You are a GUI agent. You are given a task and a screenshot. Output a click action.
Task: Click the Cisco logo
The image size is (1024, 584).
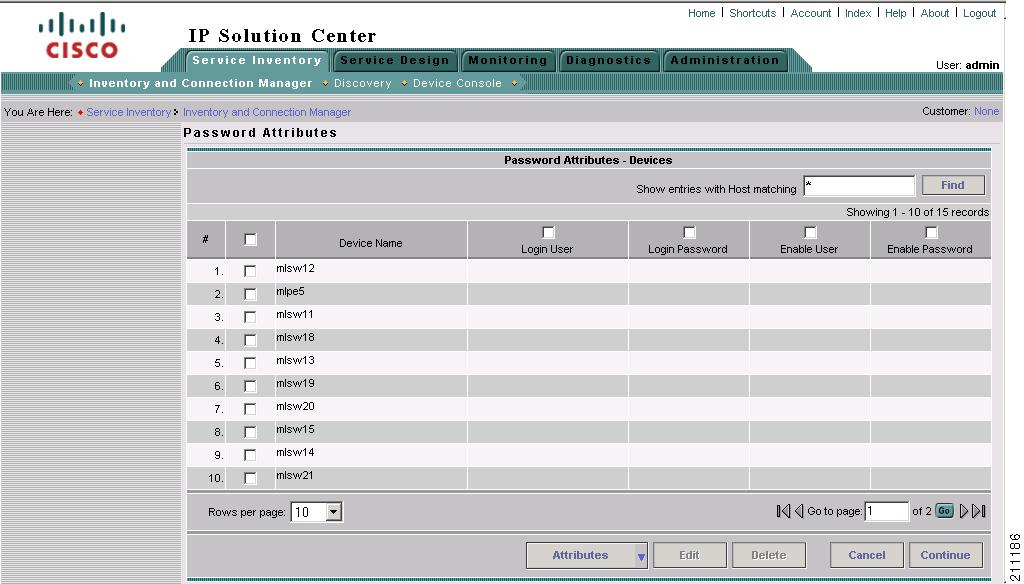[82, 35]
